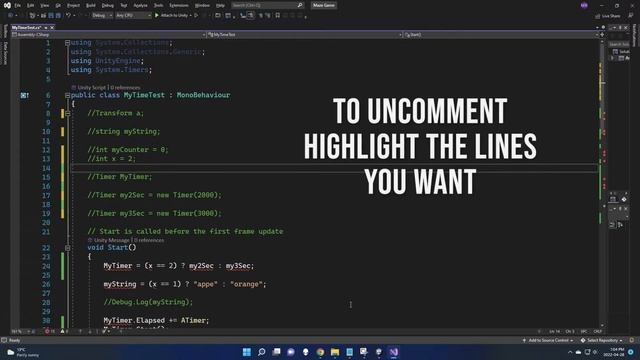The image size is (640, 360).
Task: Open File Explorer from the taskbar
Action: 335,352
